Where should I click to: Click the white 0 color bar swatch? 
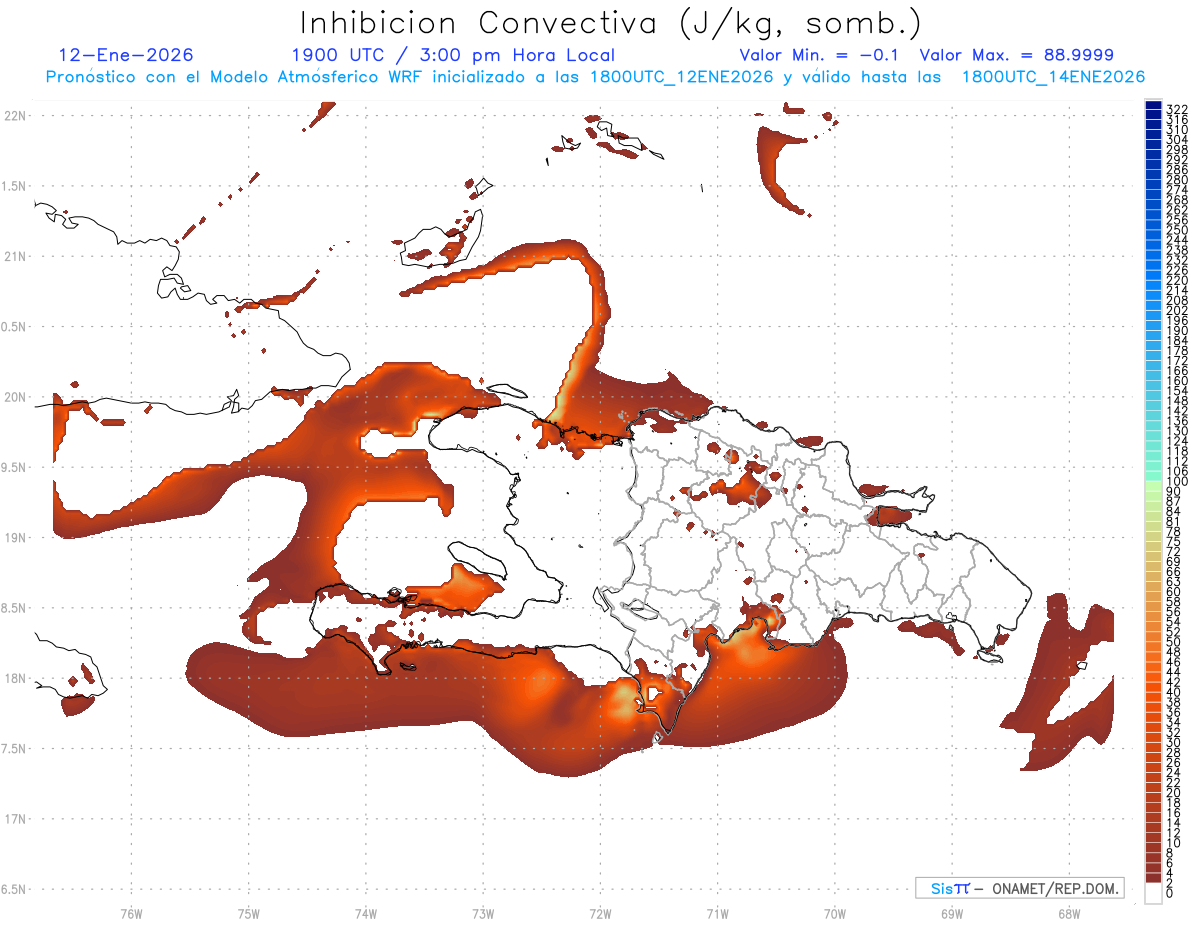pos(1153,893)
